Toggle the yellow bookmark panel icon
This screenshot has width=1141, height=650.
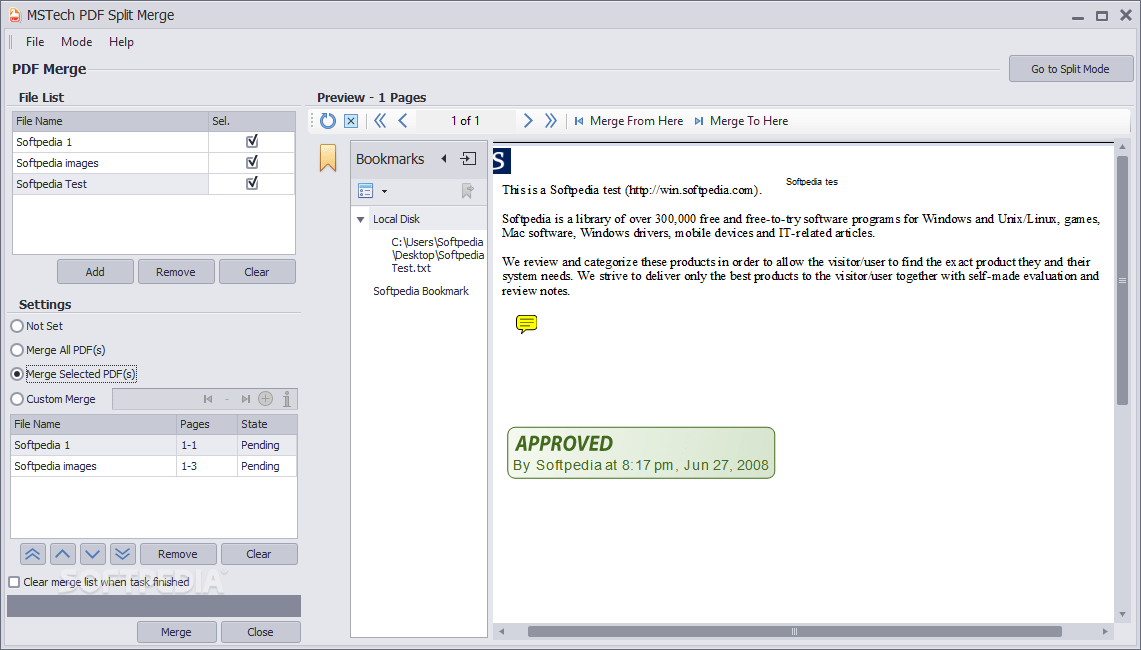[x=328, y=158]
